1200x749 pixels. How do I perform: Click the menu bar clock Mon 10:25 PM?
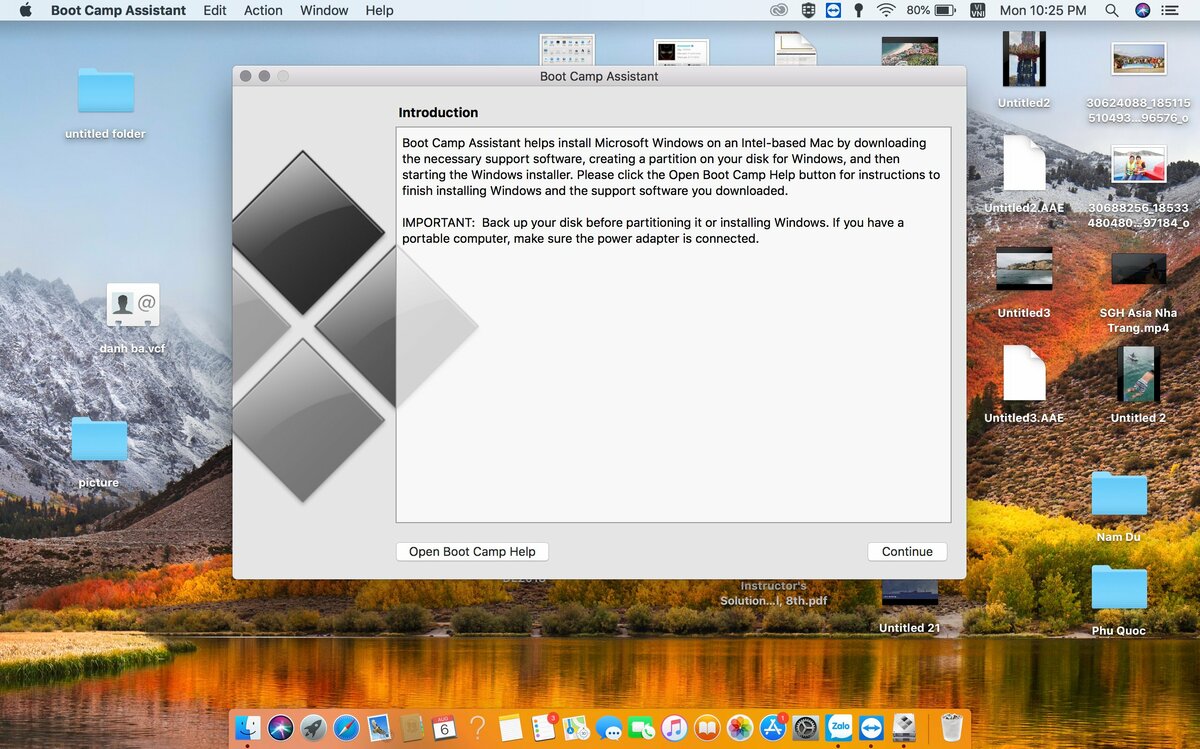(x=1042, y=10)
